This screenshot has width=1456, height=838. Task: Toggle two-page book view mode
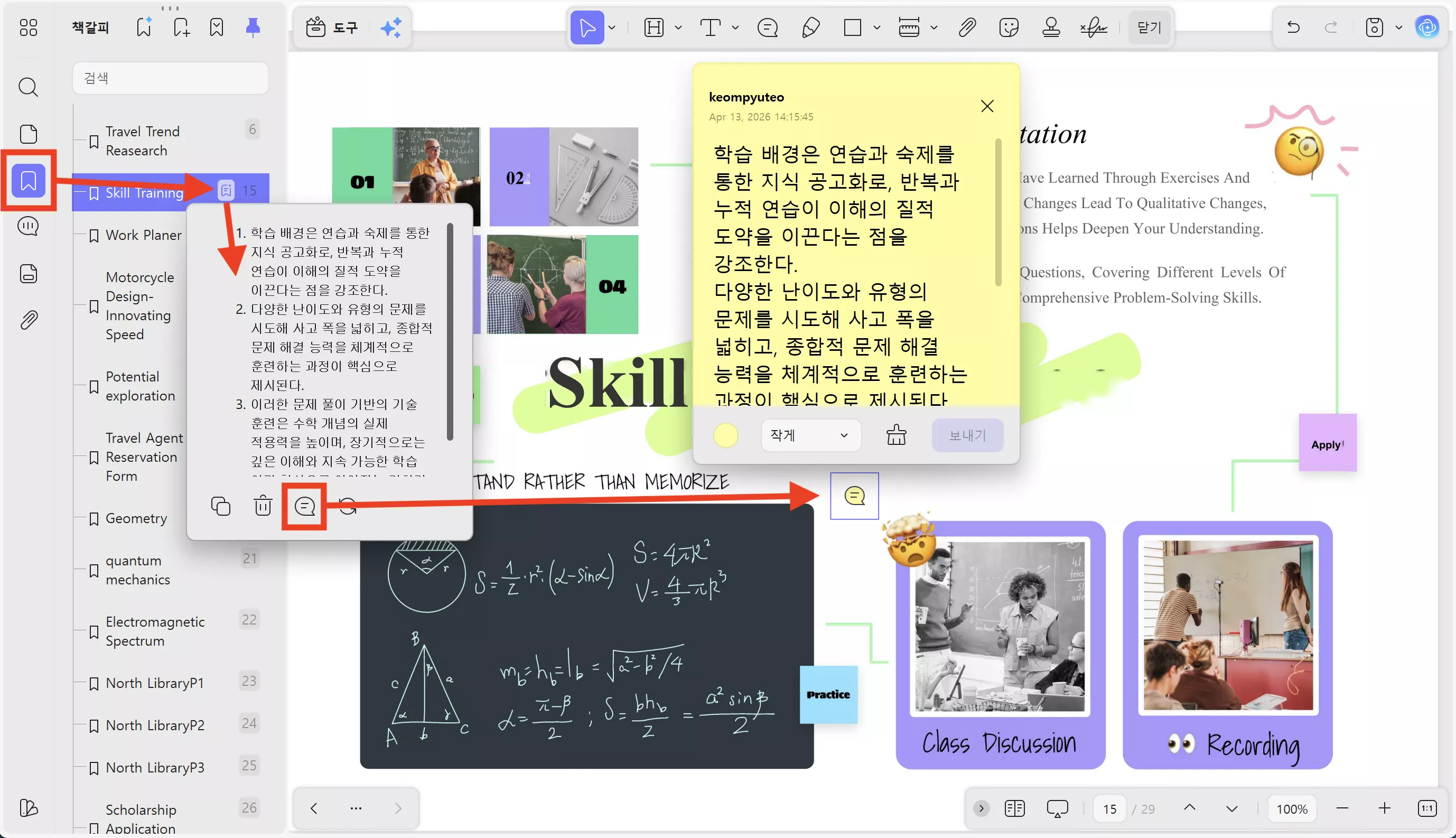[x=1014, y=808]
